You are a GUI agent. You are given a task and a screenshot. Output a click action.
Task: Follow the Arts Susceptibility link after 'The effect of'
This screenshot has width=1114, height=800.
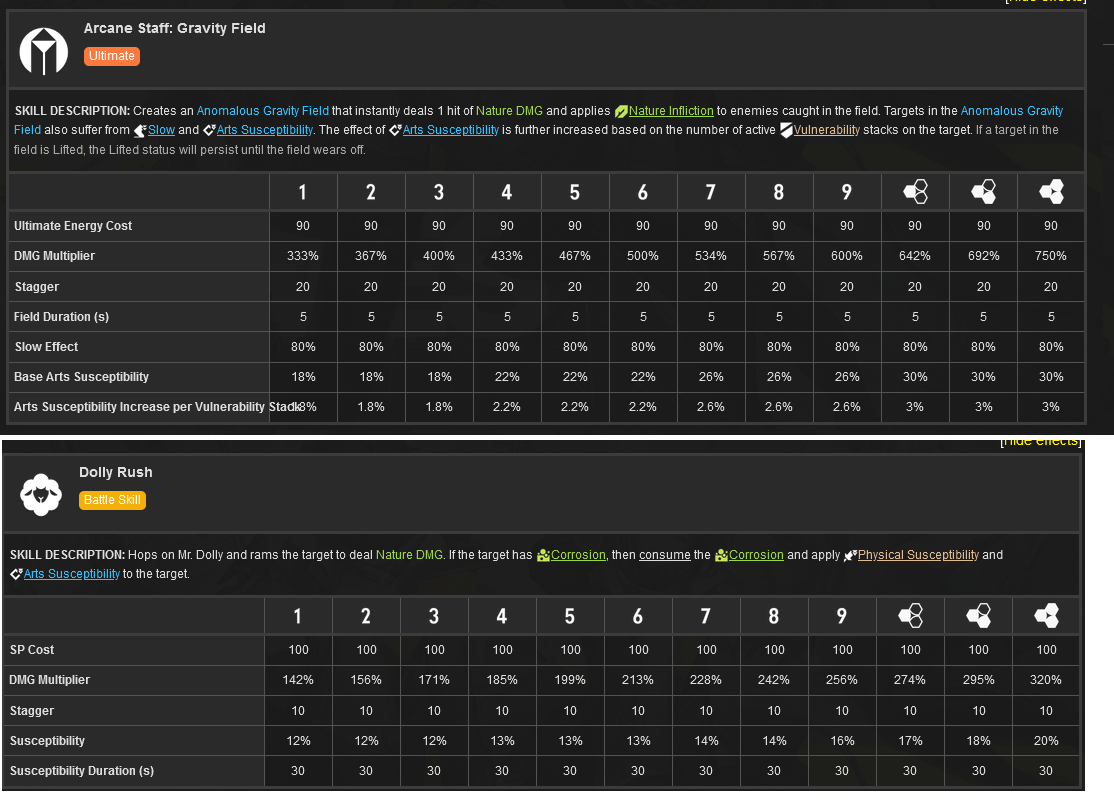pos(450,130)
